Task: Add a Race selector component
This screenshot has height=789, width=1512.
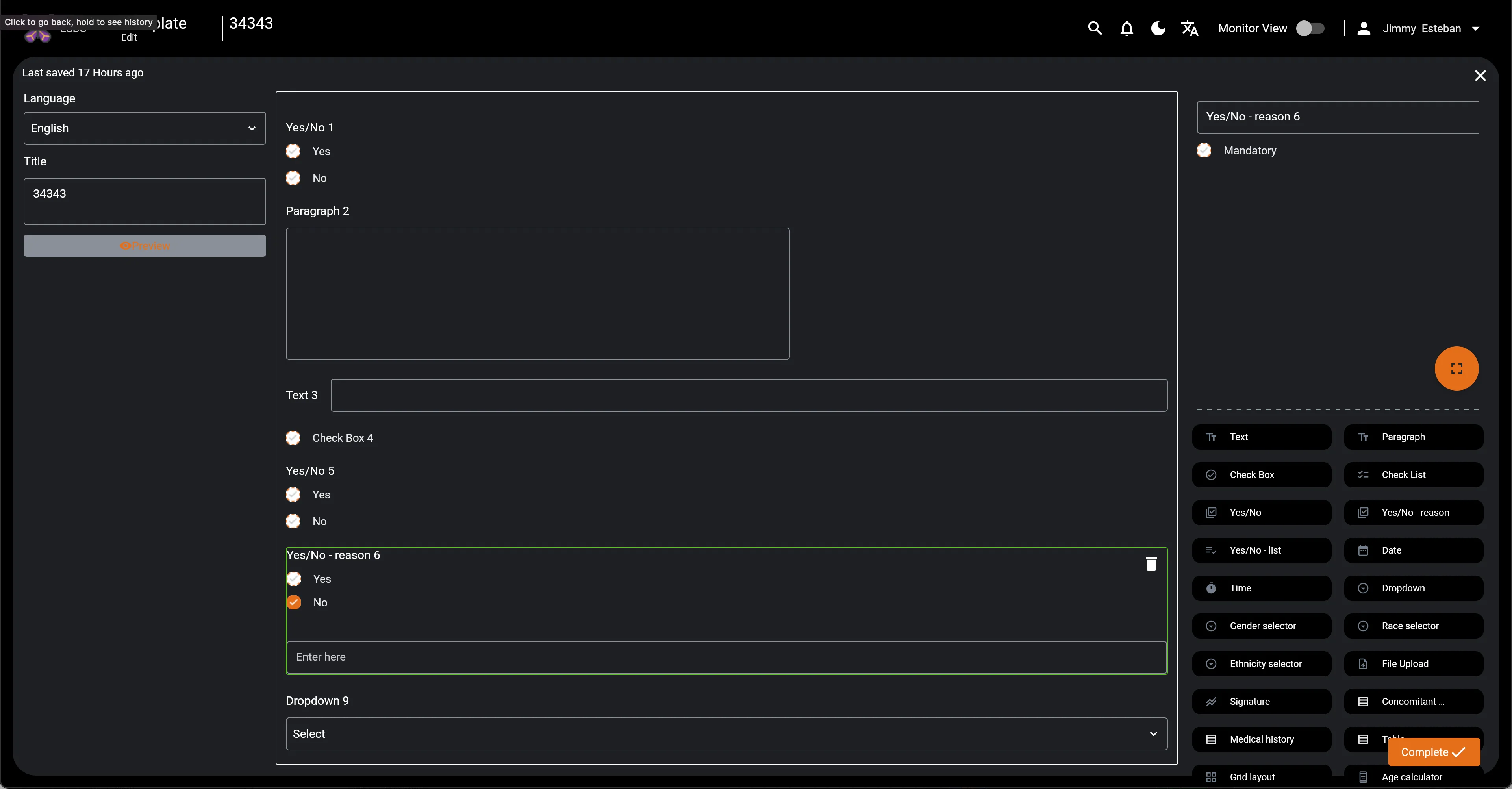Action: 1414,626
